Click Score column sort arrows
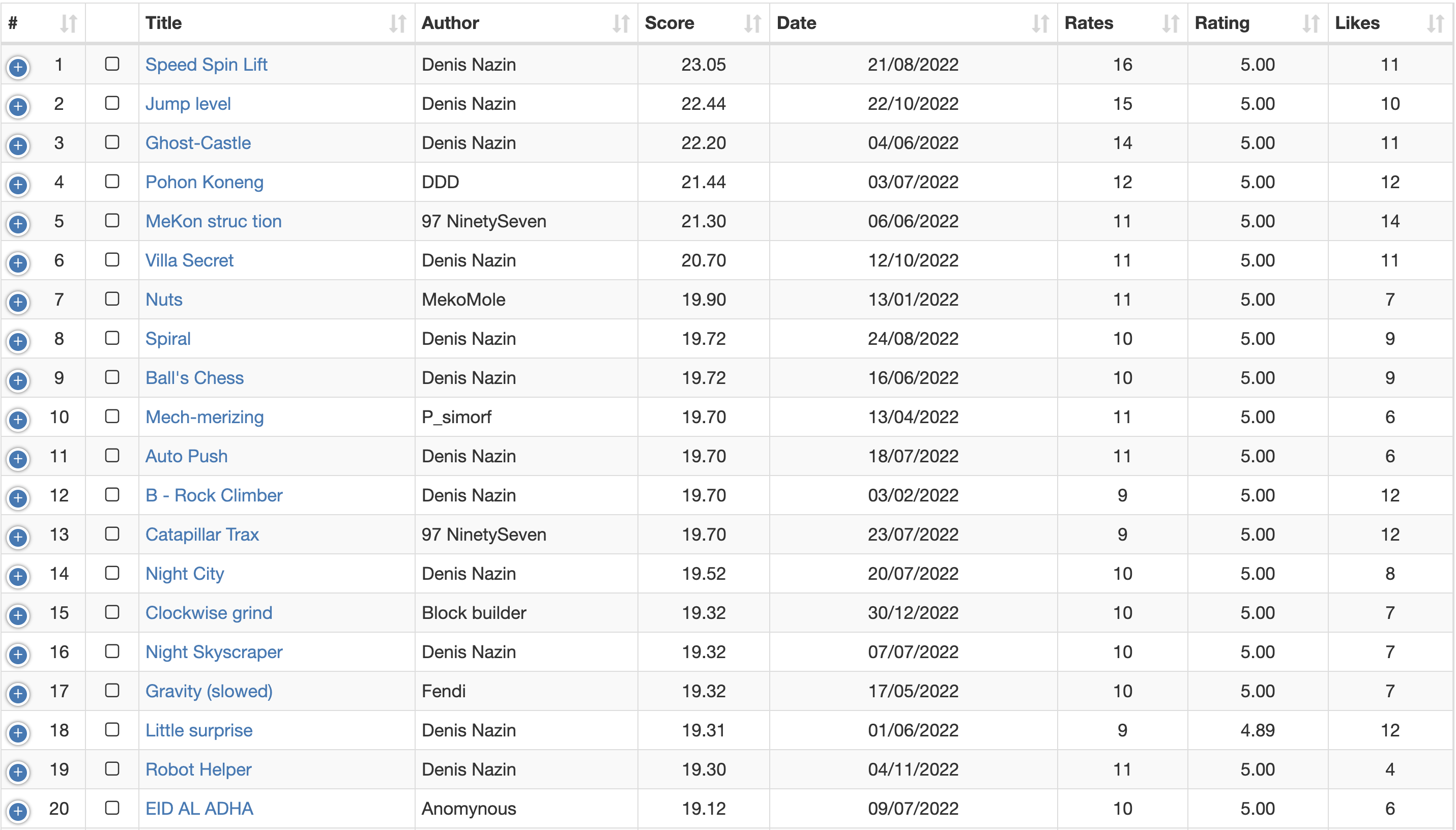 [x=752, y=23]
